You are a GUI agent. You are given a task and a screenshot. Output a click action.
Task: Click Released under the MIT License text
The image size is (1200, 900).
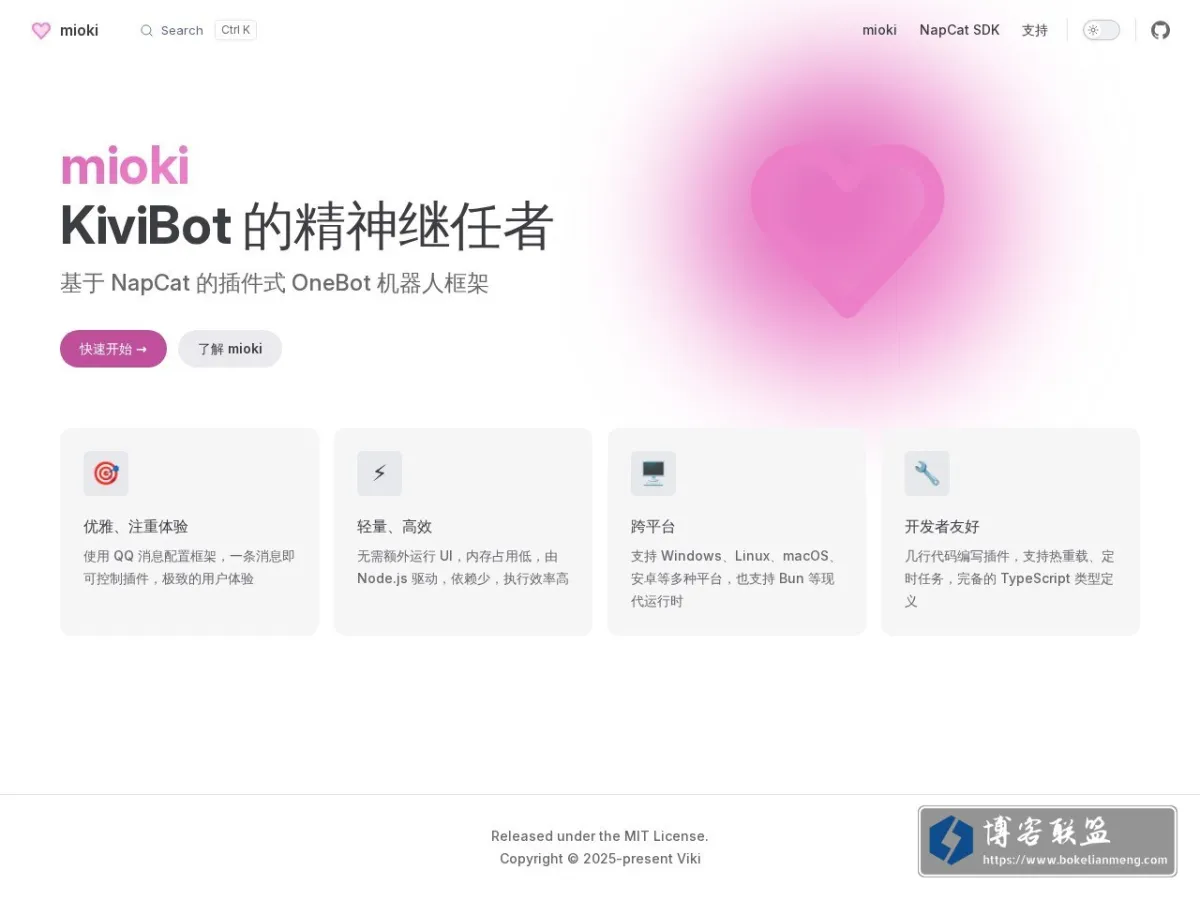(x=599, y=836)
